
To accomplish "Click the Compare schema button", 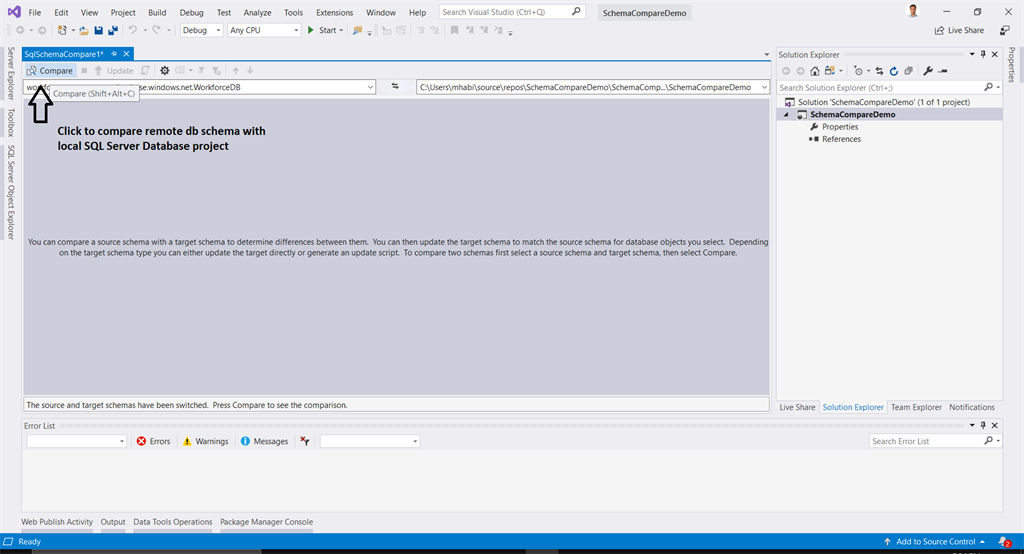I will tap(50, 71).
